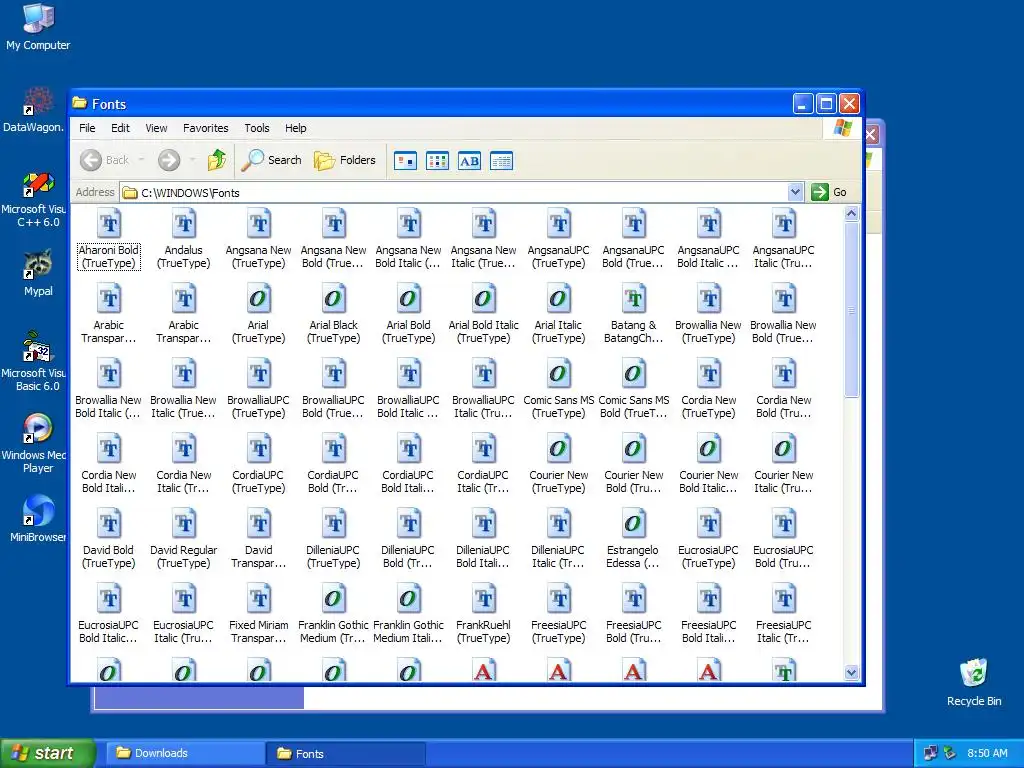Image resolution: width=1024 pixels, height=768 pixels.
Task: Open the Back history dropdown arrow
Action: pyautogui.click(x=141, y=160)
